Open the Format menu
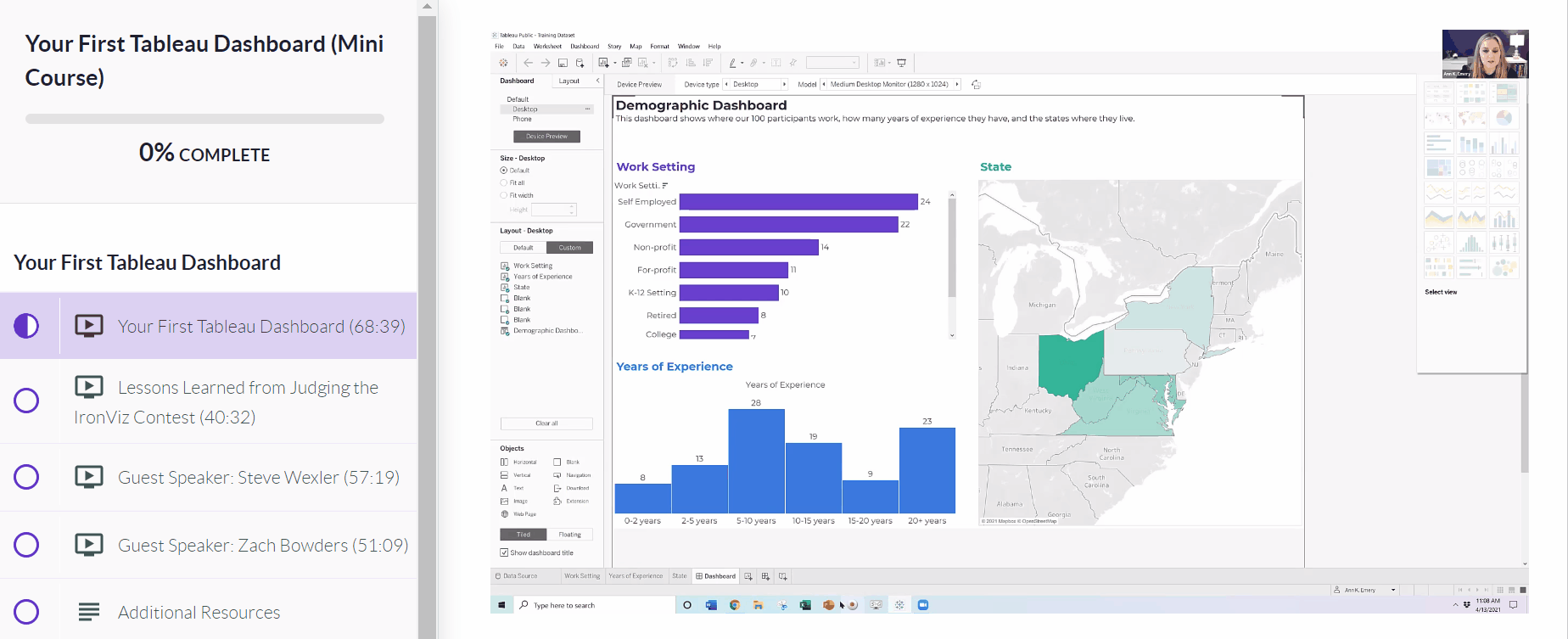The image size is (1568, 639). [659, 47]
